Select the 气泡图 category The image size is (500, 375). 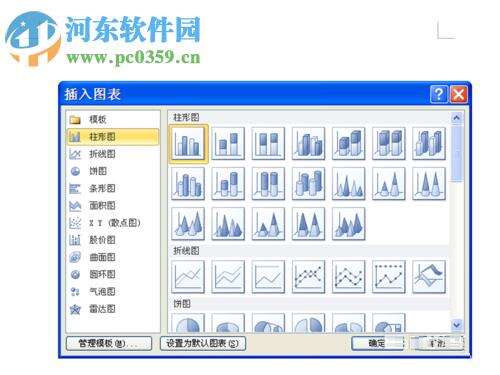[113, 292]
